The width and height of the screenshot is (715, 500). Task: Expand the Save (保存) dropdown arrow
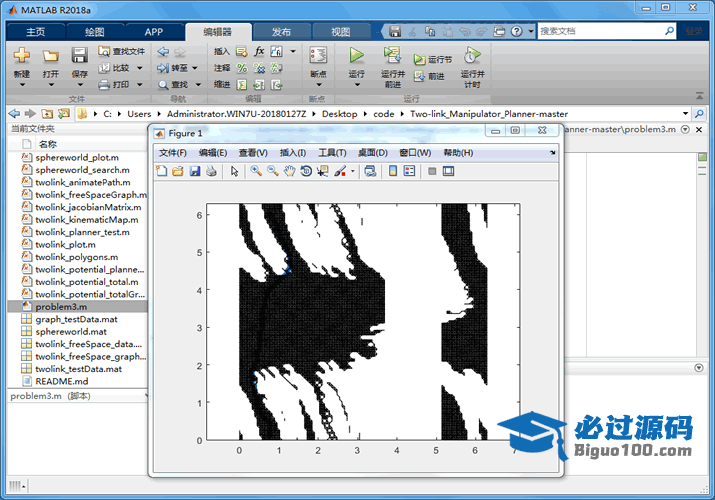point(80,85)
